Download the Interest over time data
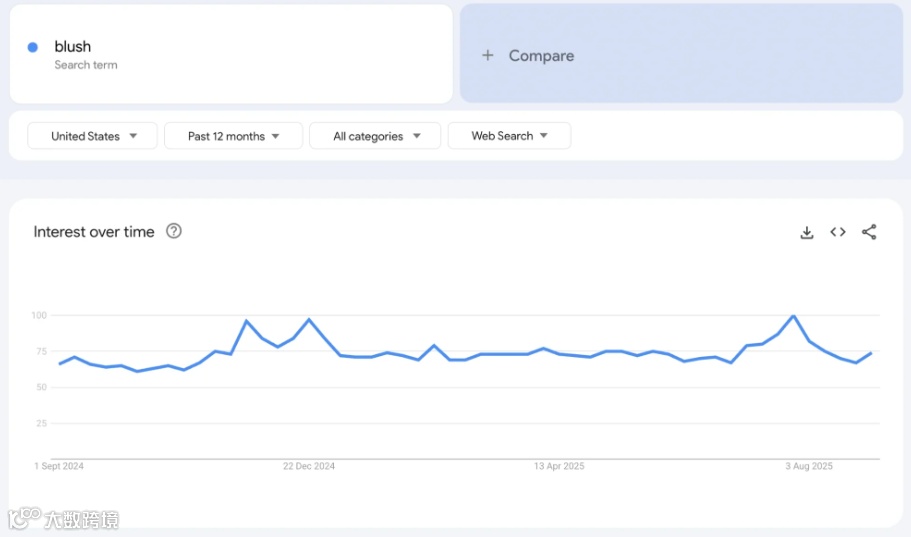Screen dimensions: 911x537 tap(807, 232)
